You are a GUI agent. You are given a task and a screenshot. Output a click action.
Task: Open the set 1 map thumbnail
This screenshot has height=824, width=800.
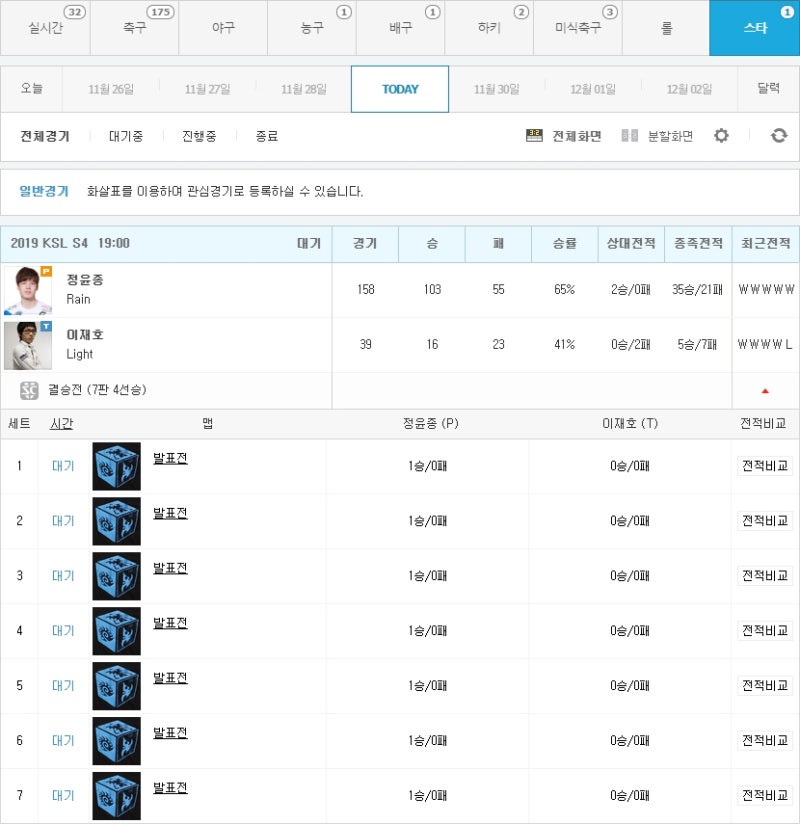click(117, 466)
